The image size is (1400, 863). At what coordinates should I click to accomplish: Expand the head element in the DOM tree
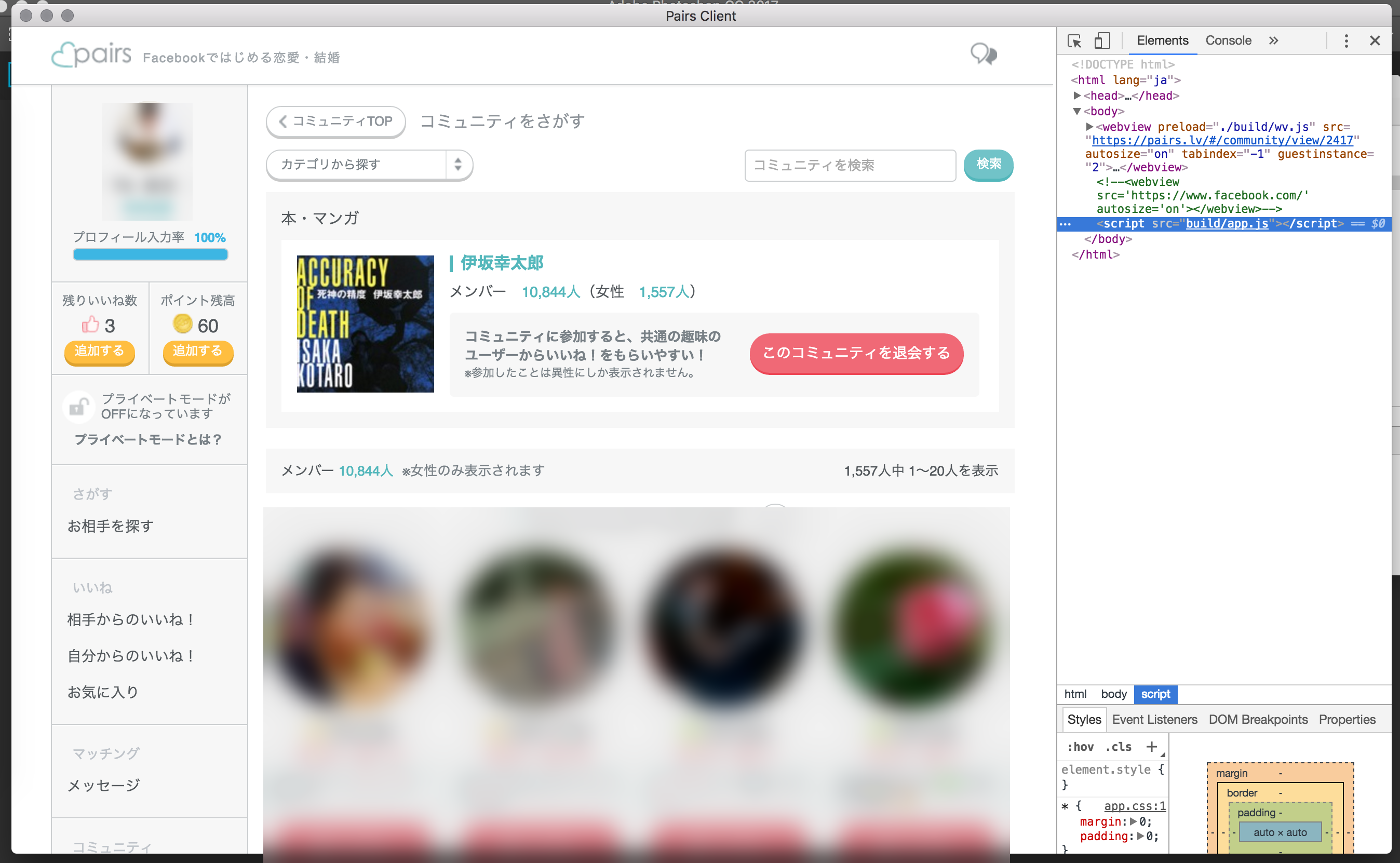pos(1076,96)
